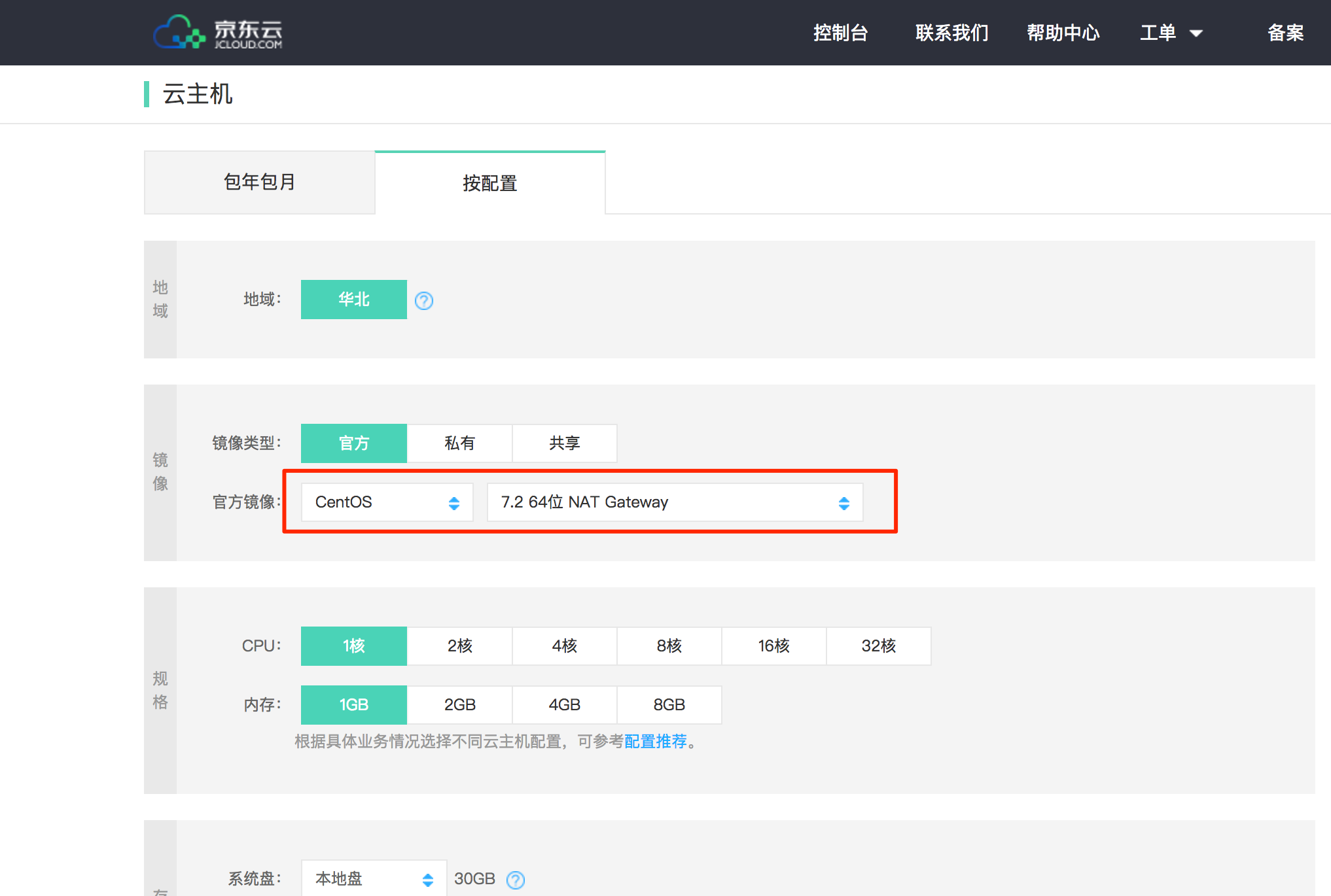Switch to the 包年包月 billing tab
This screenshot has height=896, width=1331.
click(x=260, y=182)
